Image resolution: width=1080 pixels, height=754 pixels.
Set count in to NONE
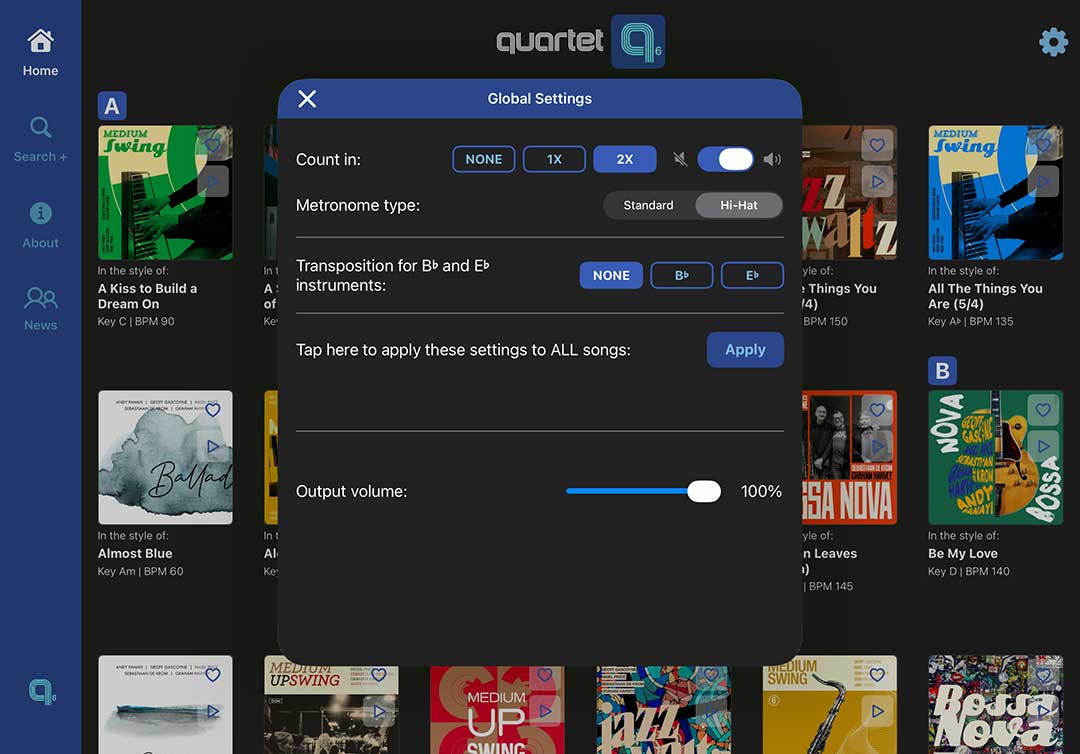[x=484, y=159]
